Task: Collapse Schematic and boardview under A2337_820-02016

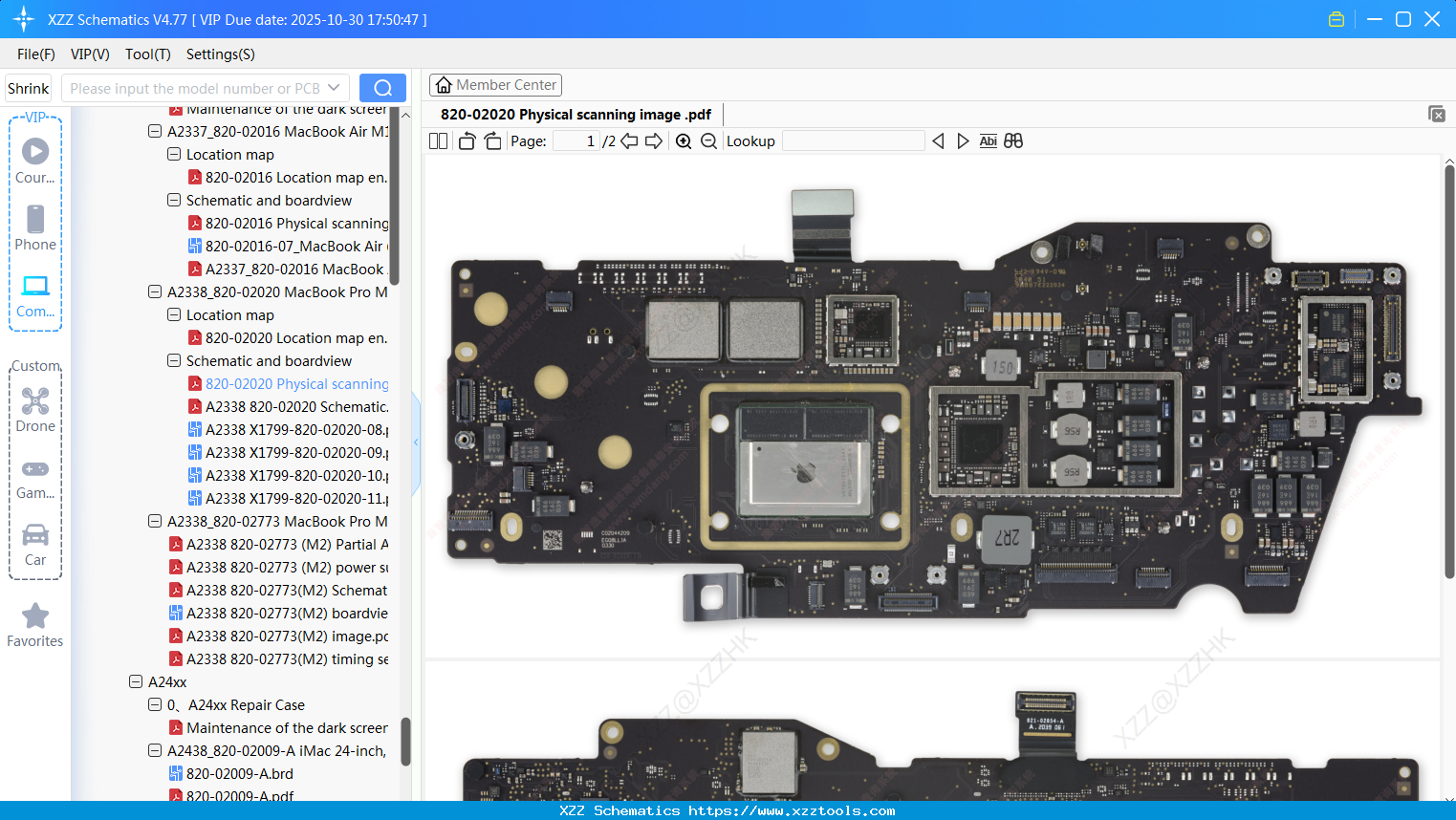Action: 174,200
